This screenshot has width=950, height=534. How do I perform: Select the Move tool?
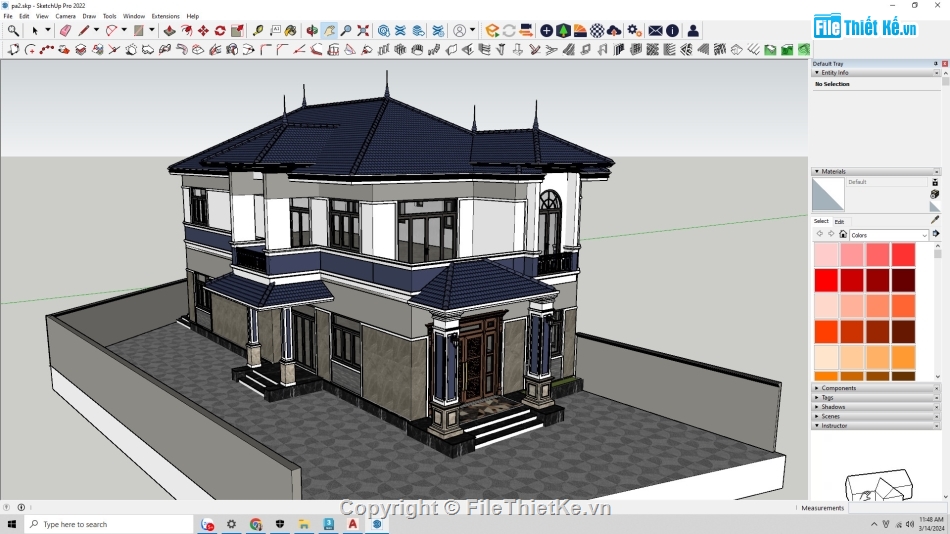[203, 30]
